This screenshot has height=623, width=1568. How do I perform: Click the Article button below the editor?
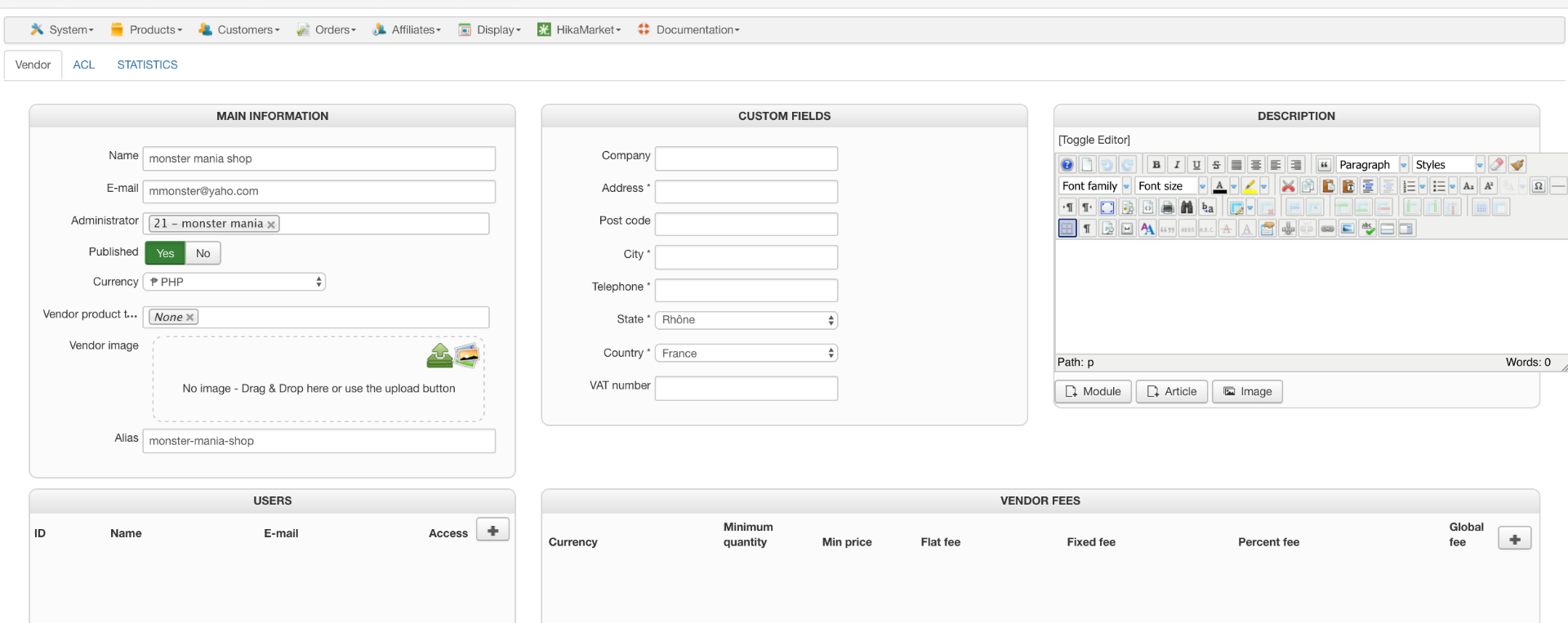point(1172,392)
